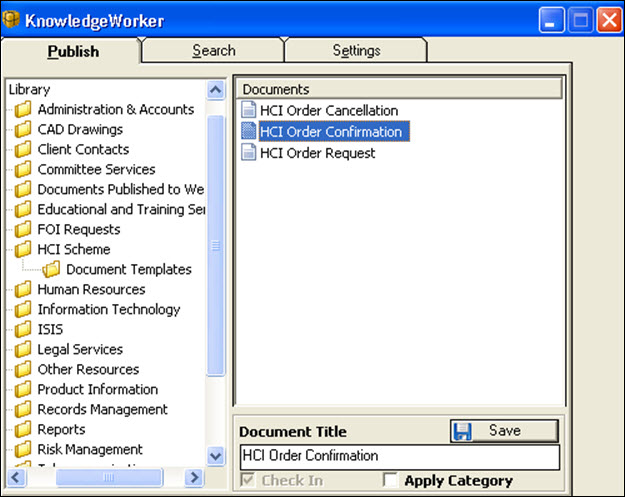Select the Legal Services folder label
The height and width of the screenshot is (497, 625).
coord(80,350)
